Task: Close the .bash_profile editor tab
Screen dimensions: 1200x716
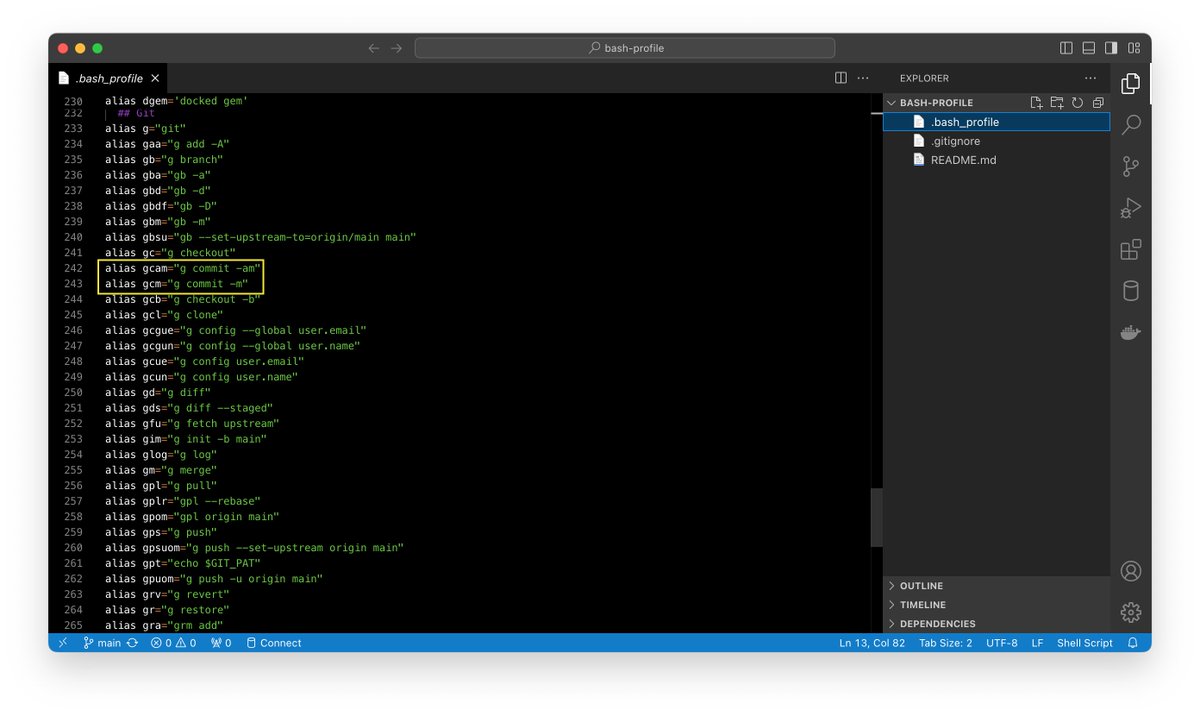Action: [157, 78]
